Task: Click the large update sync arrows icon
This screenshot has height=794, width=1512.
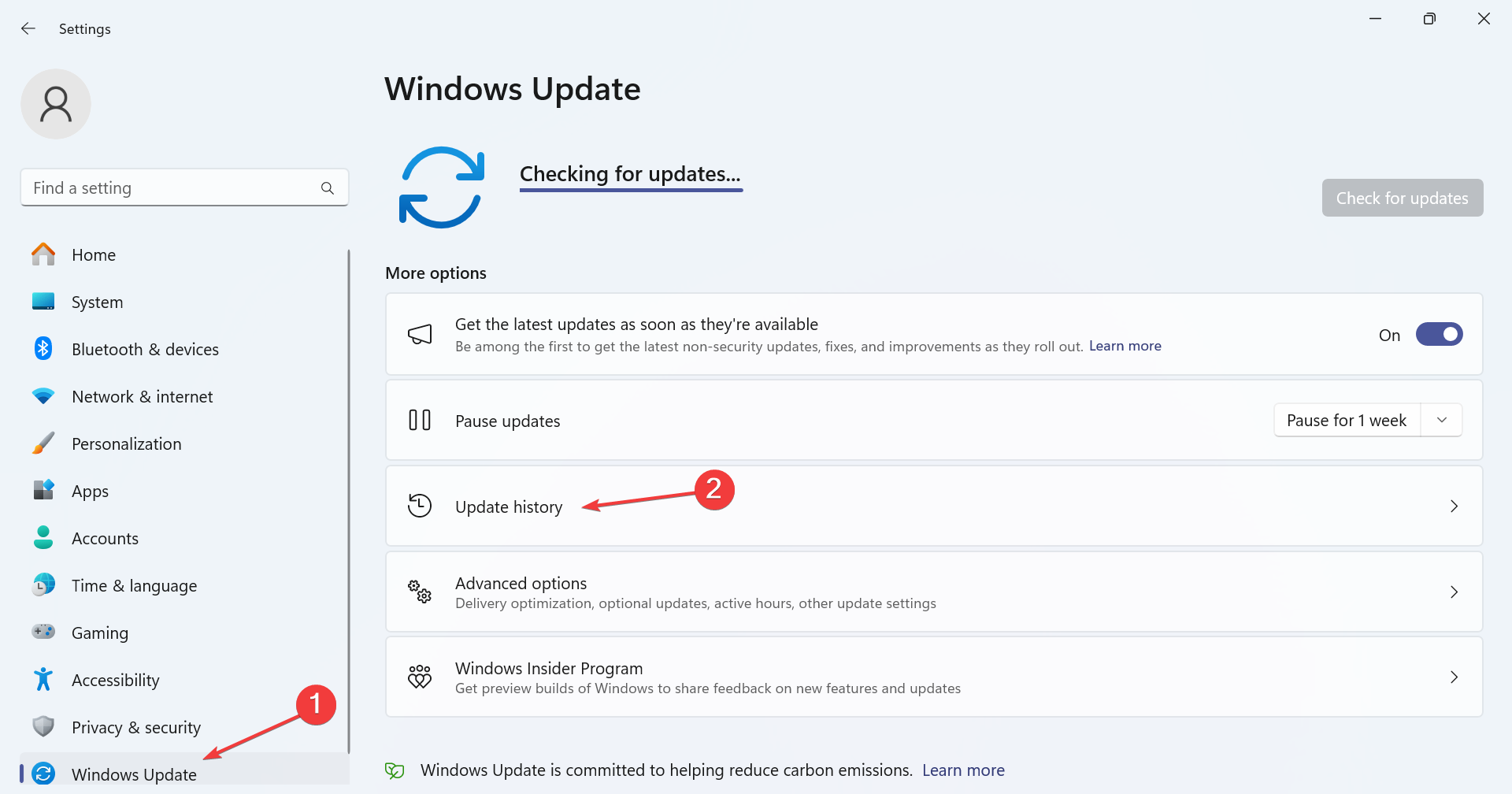Action: [441, 187]
